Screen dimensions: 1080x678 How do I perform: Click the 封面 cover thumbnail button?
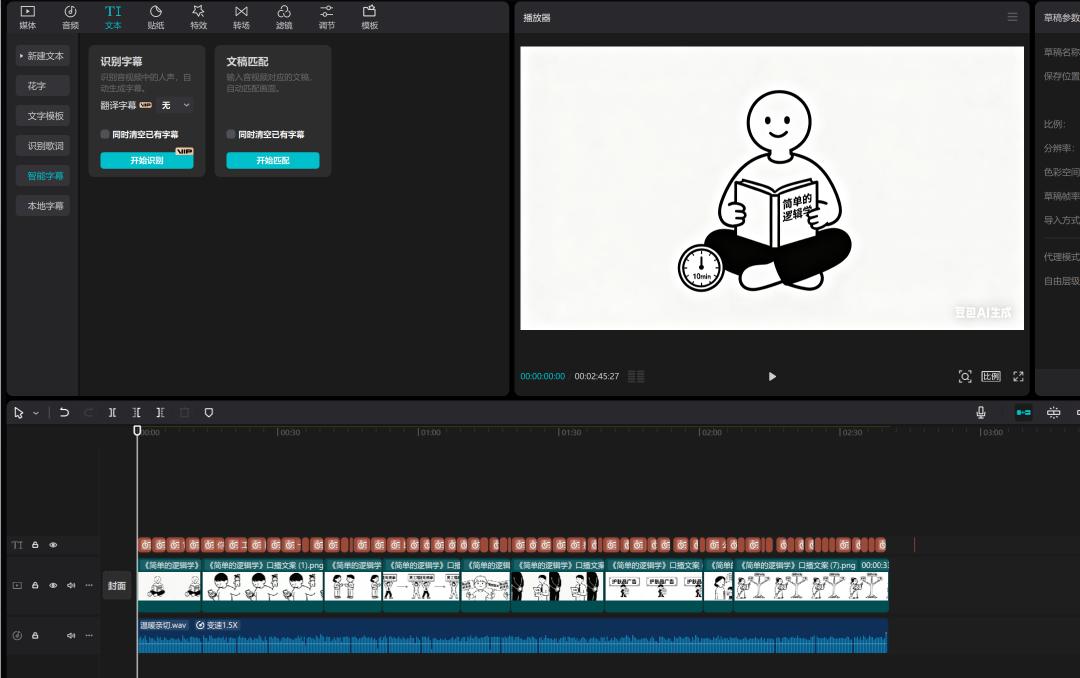click(117, 585)
